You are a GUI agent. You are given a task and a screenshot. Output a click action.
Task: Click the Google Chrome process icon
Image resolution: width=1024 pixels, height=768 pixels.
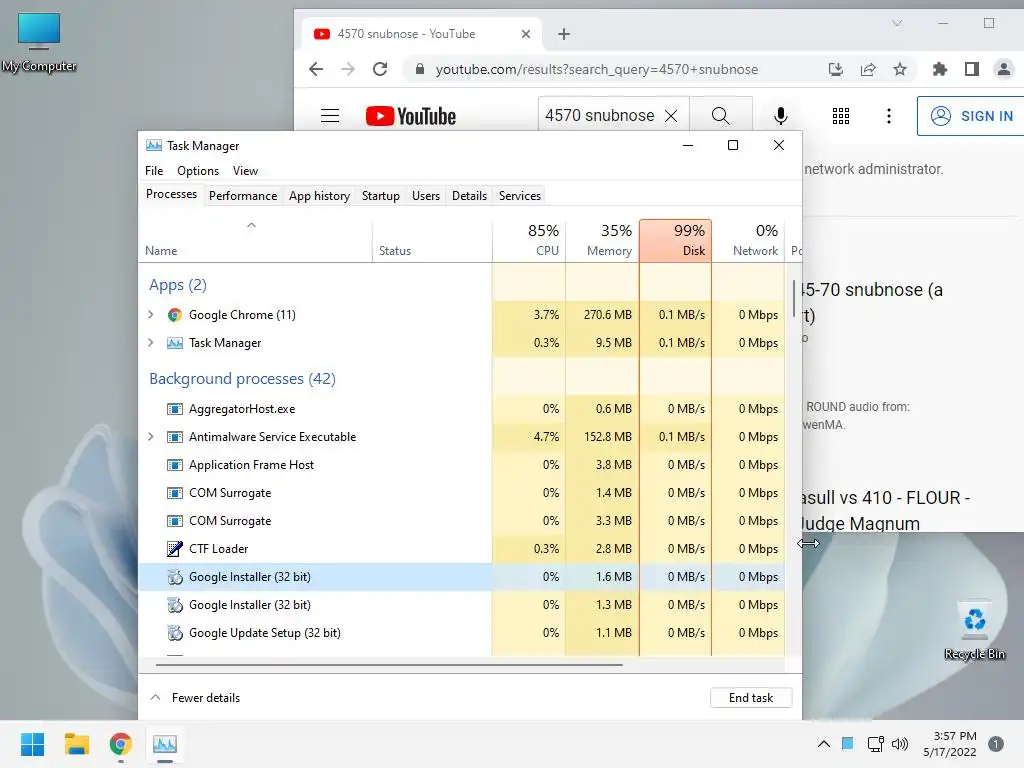coord(174,315)
